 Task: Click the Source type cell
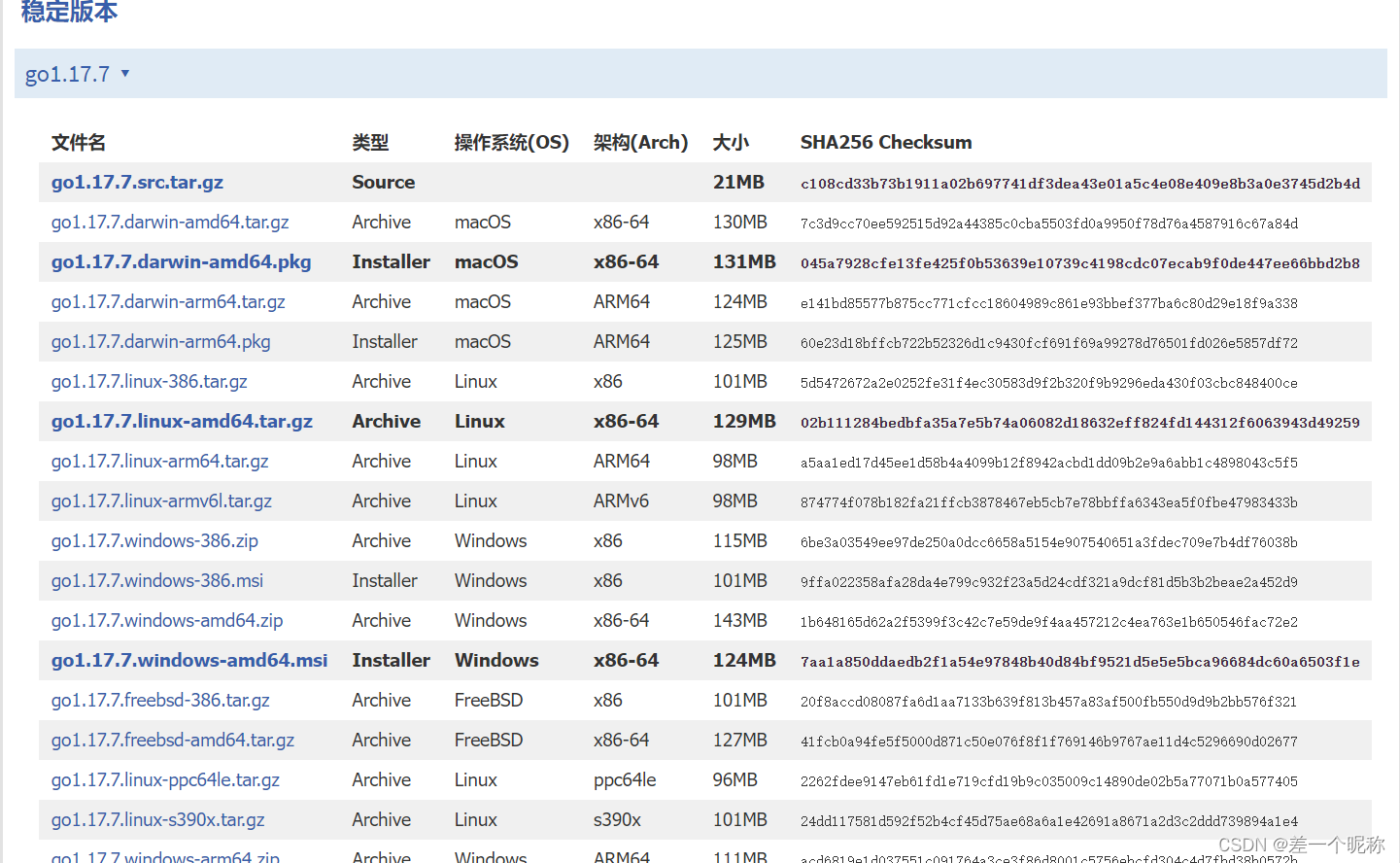384,183
